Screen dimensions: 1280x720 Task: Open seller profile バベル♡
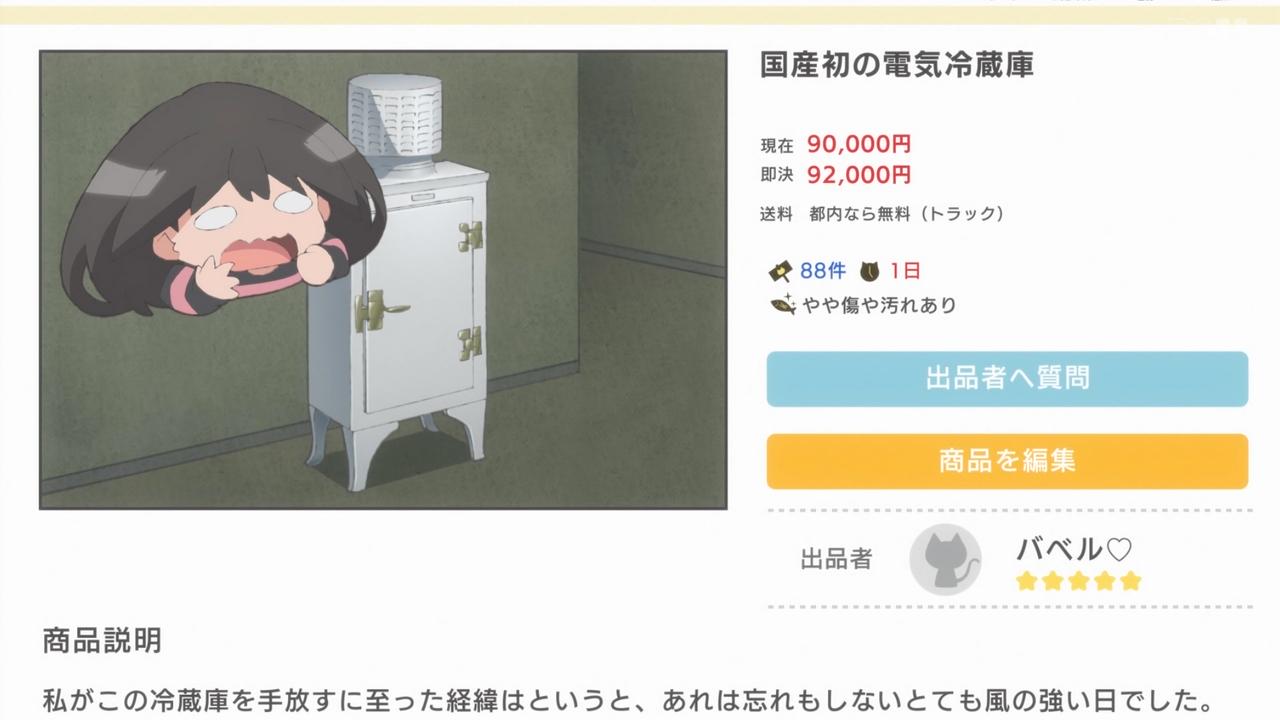pyautogui.click(x=1074, y=550)
